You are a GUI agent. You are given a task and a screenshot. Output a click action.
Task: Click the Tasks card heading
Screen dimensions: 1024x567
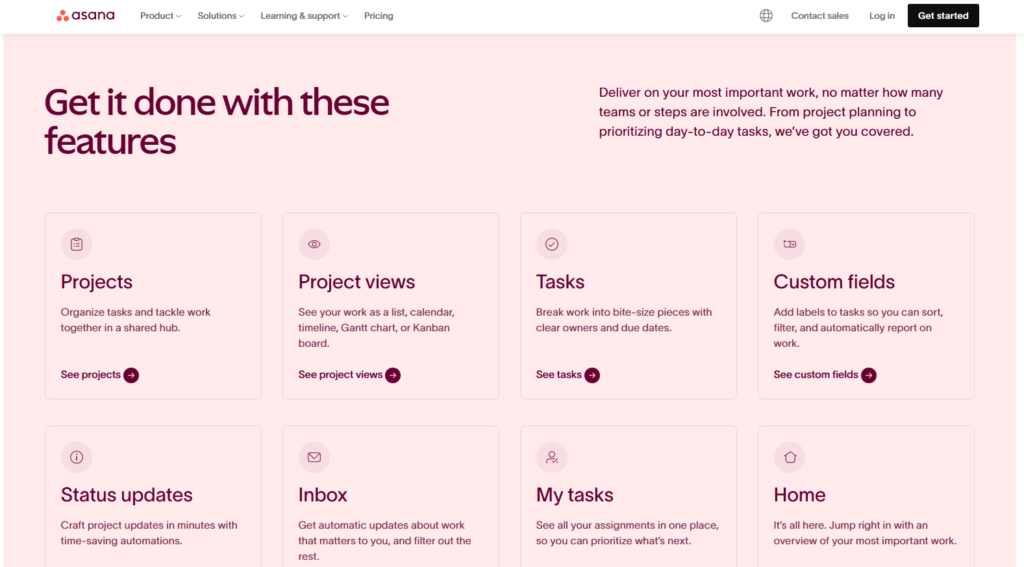coord(560,282)
